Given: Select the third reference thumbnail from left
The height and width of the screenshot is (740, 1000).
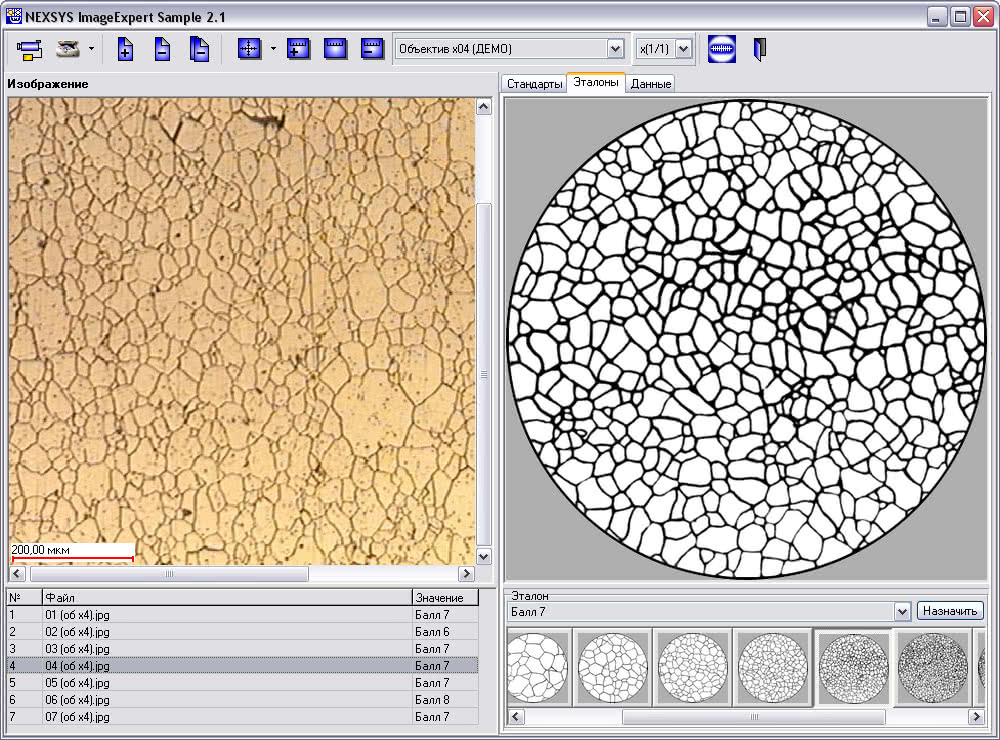Looking at the screenshot, I should click(x=693, y=667).
